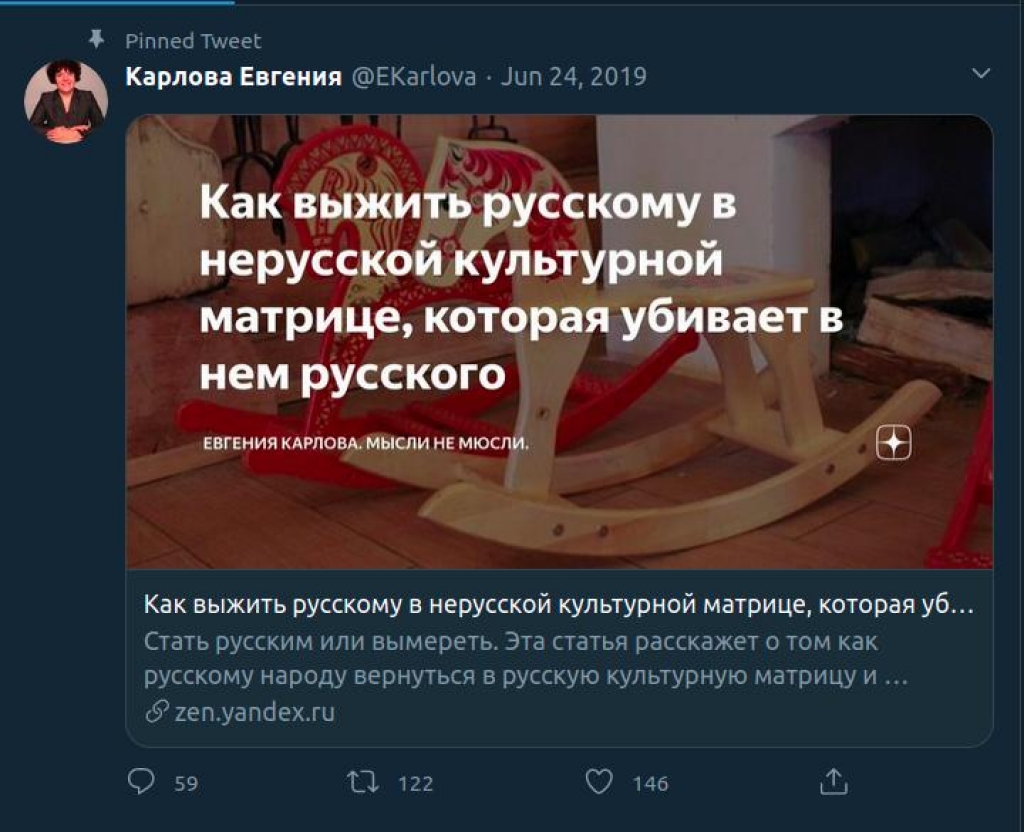
Task: Open the Jun 24, 2019 timestamp
Action: [573, 76]
